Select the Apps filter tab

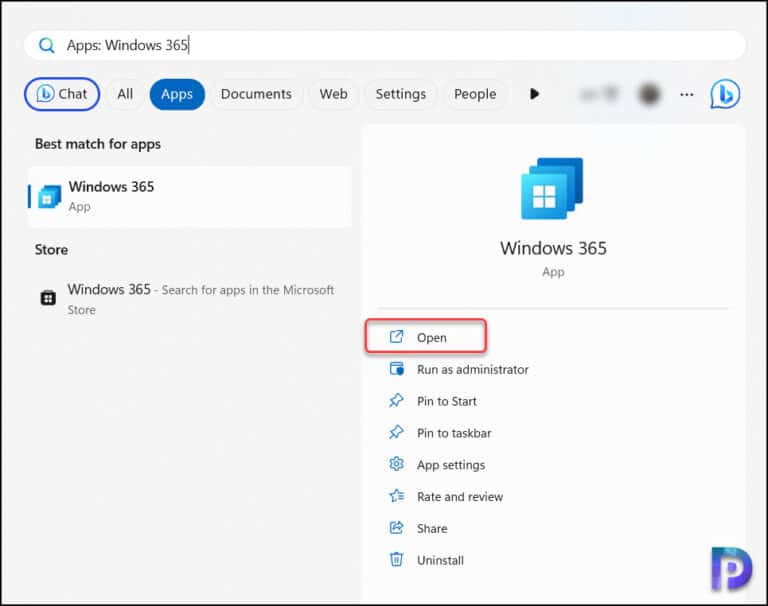tap(177, 94)
